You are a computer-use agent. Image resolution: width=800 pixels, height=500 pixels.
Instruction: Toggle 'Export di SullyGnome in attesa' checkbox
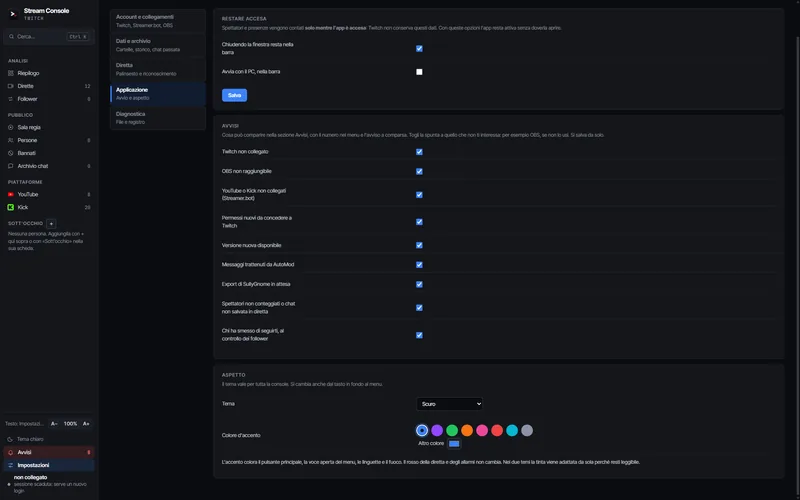click(419, 284)
